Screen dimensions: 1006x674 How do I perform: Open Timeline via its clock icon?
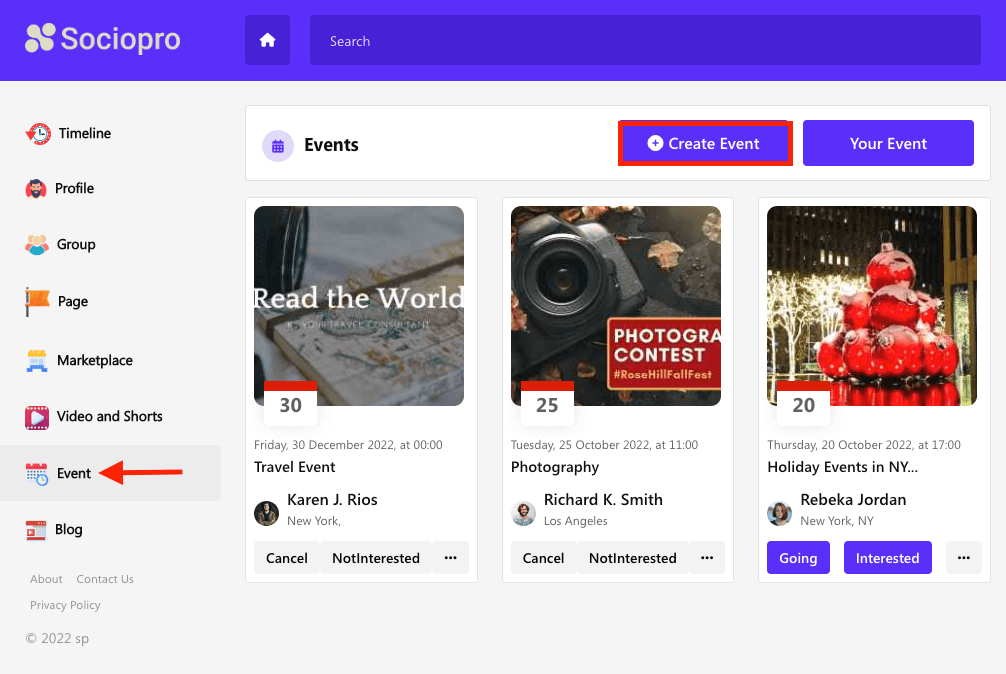pyautogui.click(x=38, y=134)
